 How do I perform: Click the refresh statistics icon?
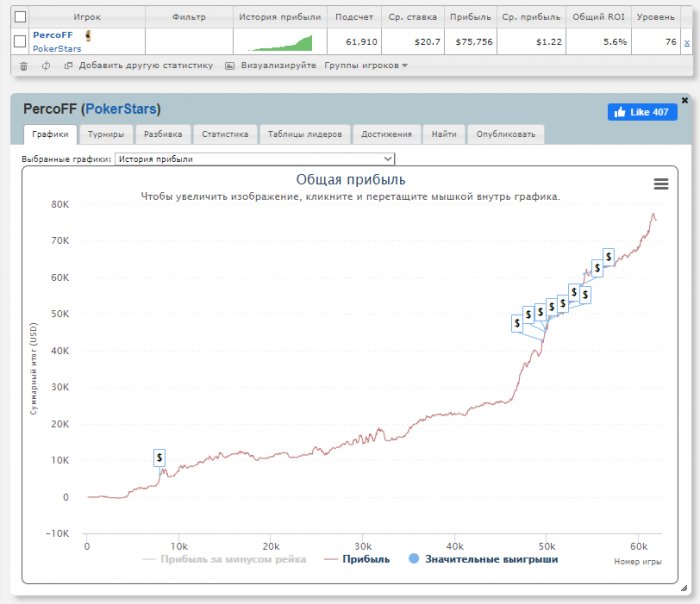pos(46,66)
